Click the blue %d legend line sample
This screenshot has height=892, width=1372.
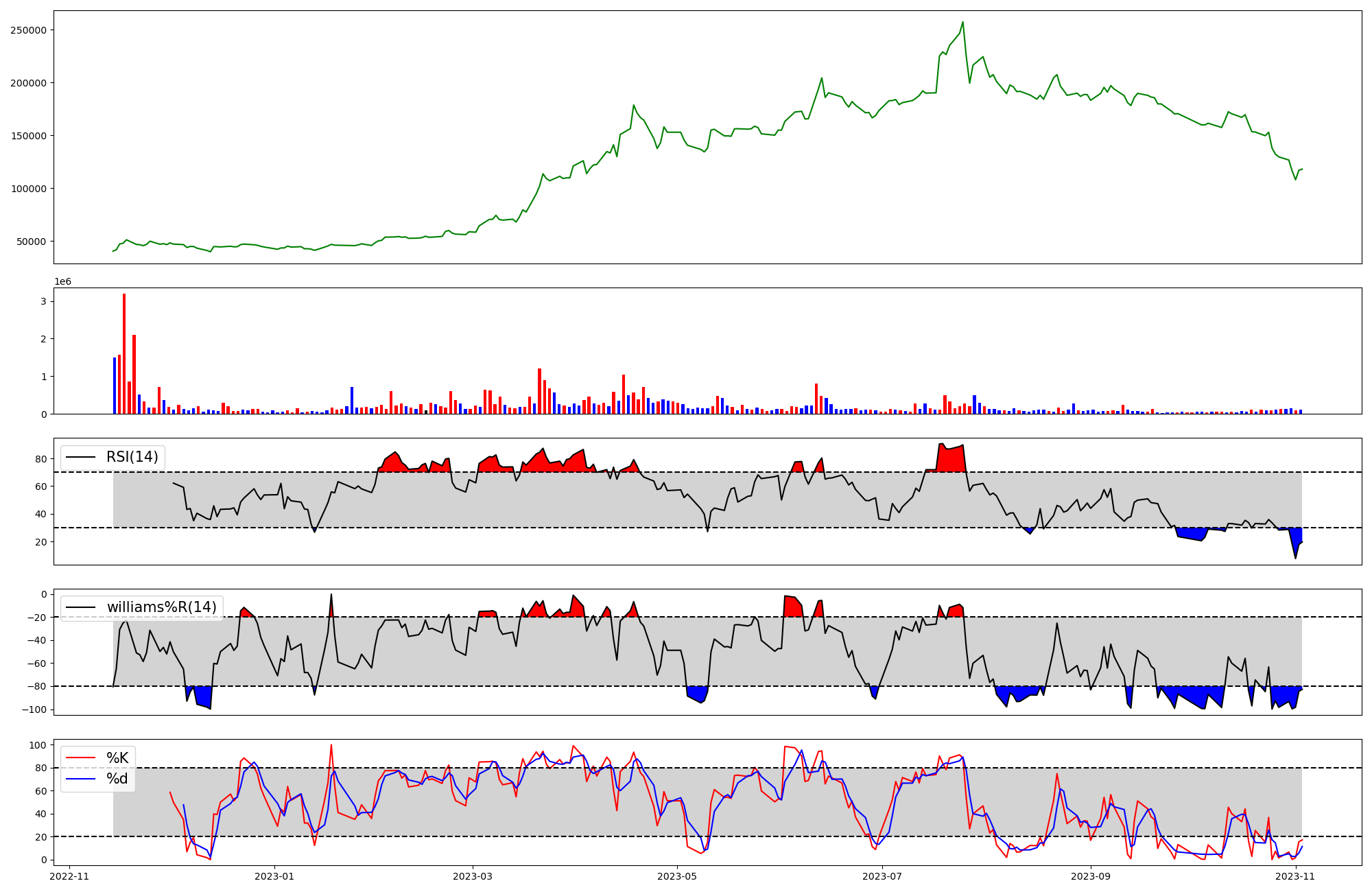(80, 779)
